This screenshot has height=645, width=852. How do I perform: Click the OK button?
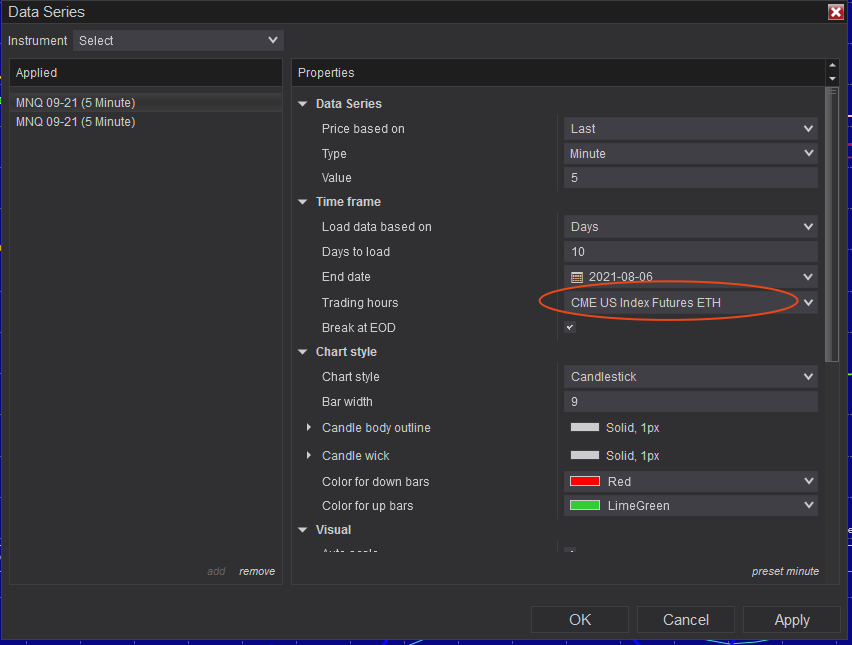580,619
